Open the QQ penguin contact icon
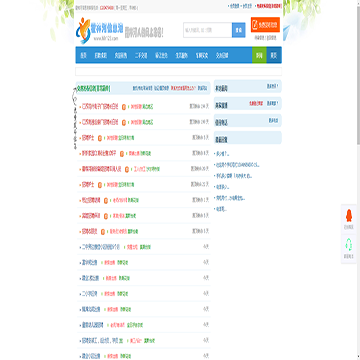 [x=349, y=216]
